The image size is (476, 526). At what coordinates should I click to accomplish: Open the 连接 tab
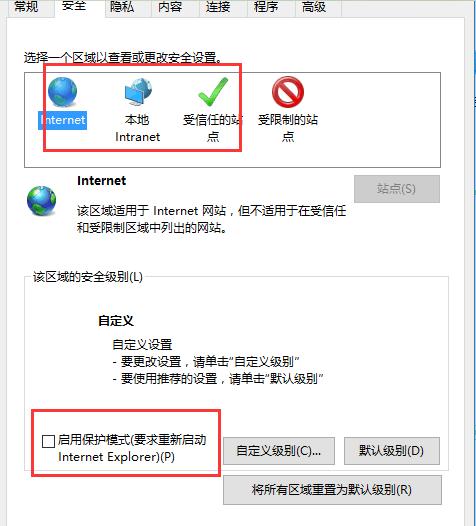pos(218,7)
